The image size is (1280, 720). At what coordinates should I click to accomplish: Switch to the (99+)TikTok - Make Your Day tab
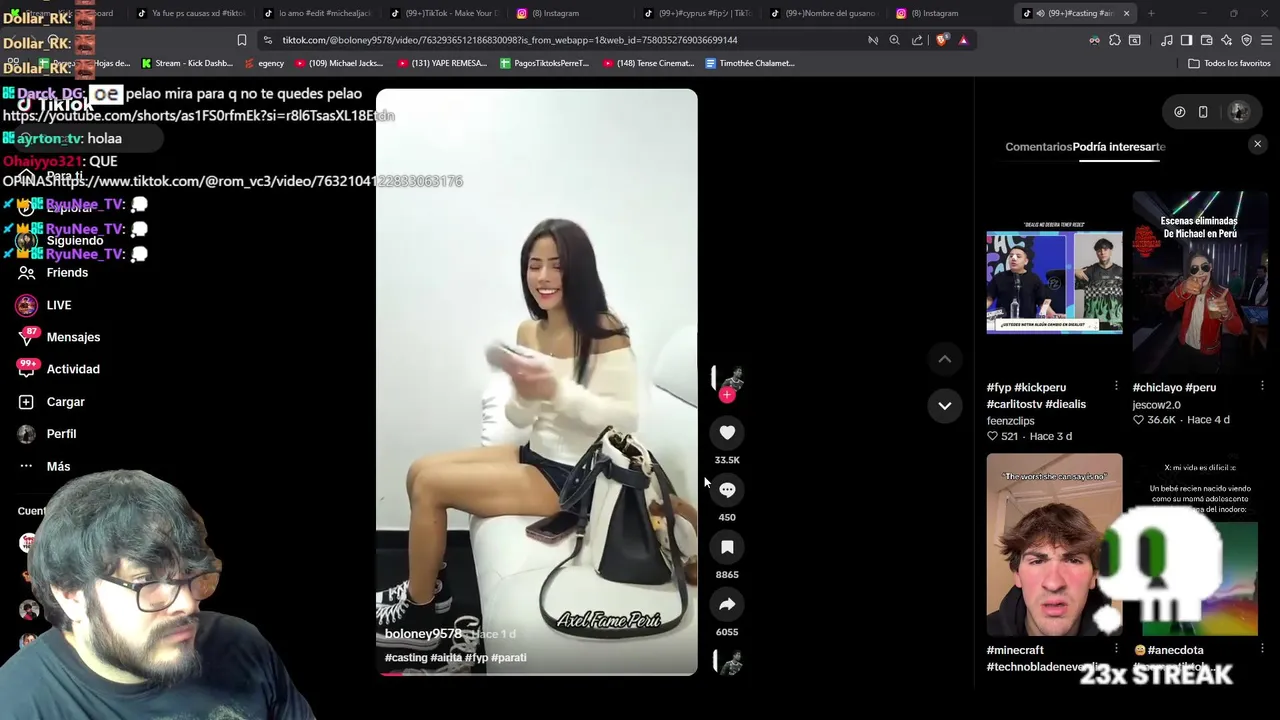pyautogui.click(x=443, y=13)
